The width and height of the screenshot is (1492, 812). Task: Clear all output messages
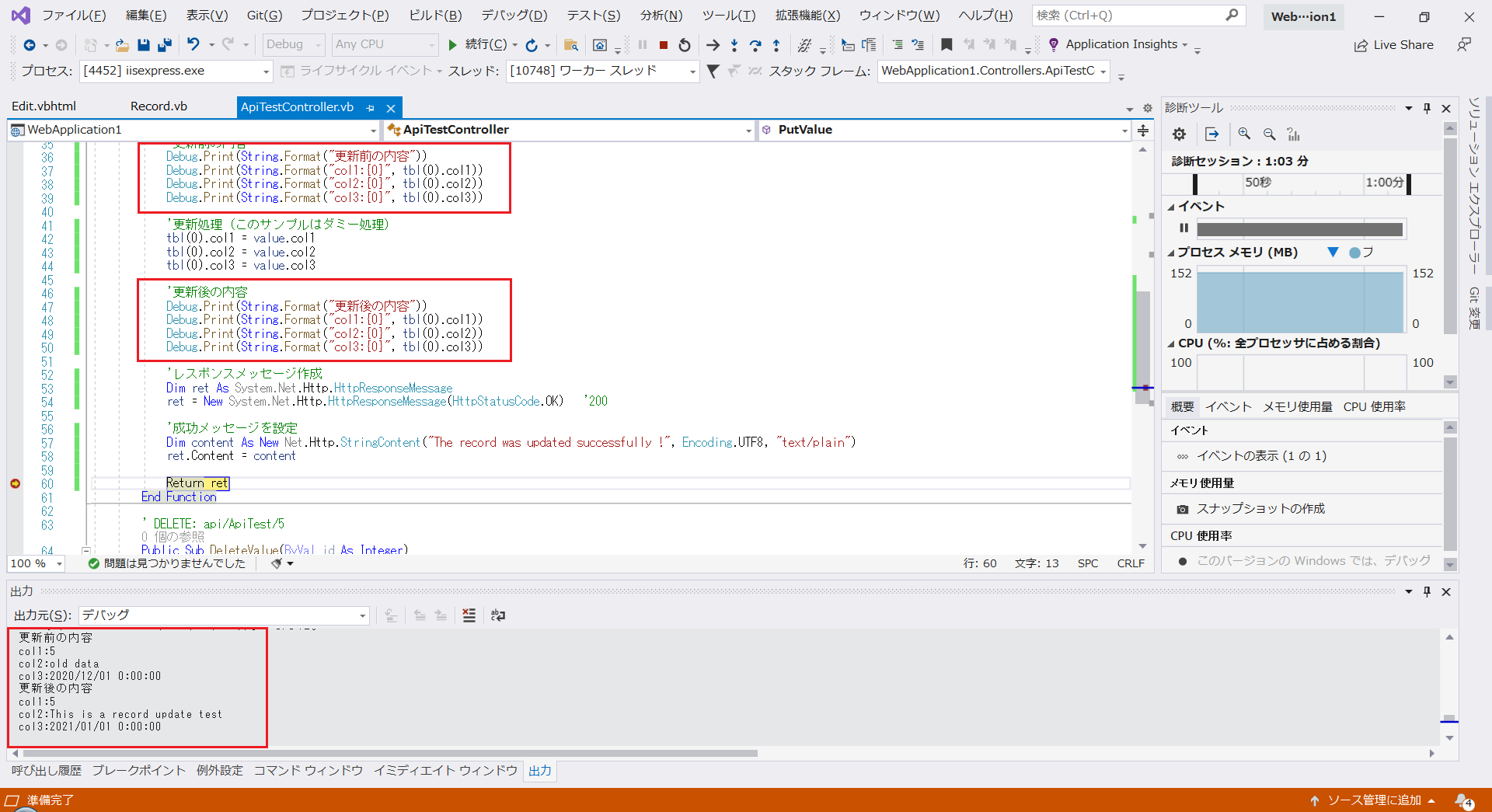pyautogui.click(x=469, y=615)
